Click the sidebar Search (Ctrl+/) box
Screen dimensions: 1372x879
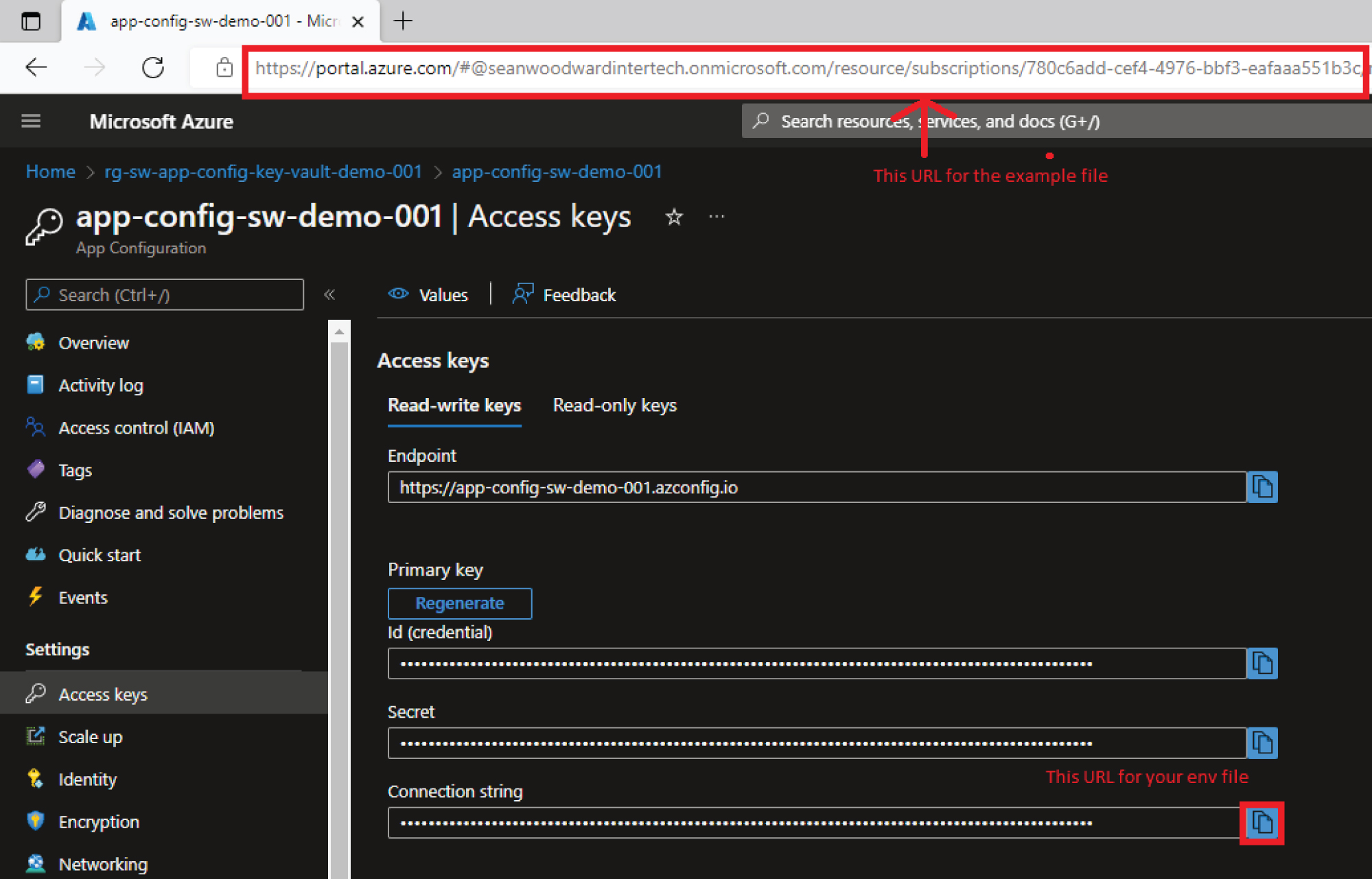click(165, 295)
